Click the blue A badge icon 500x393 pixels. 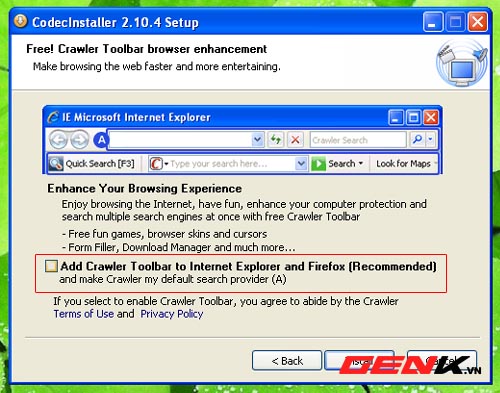click(101, 140)
